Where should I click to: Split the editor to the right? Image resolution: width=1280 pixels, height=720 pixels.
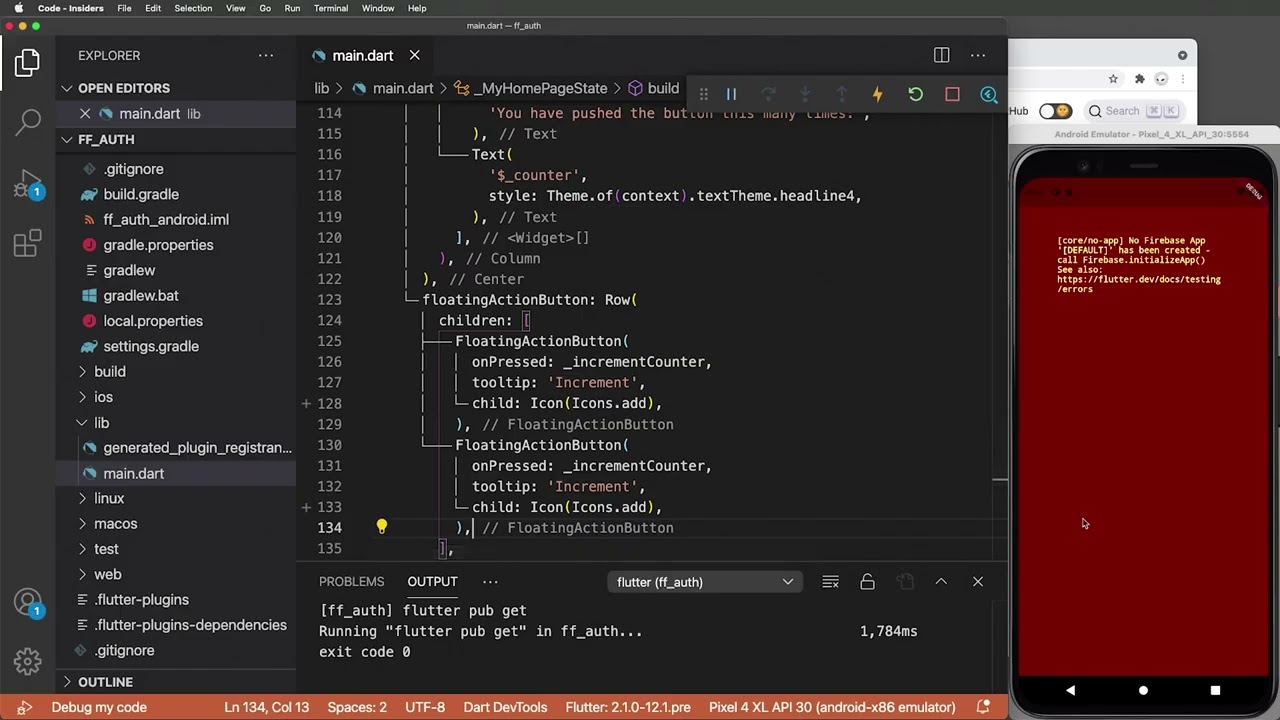point(941,55)
